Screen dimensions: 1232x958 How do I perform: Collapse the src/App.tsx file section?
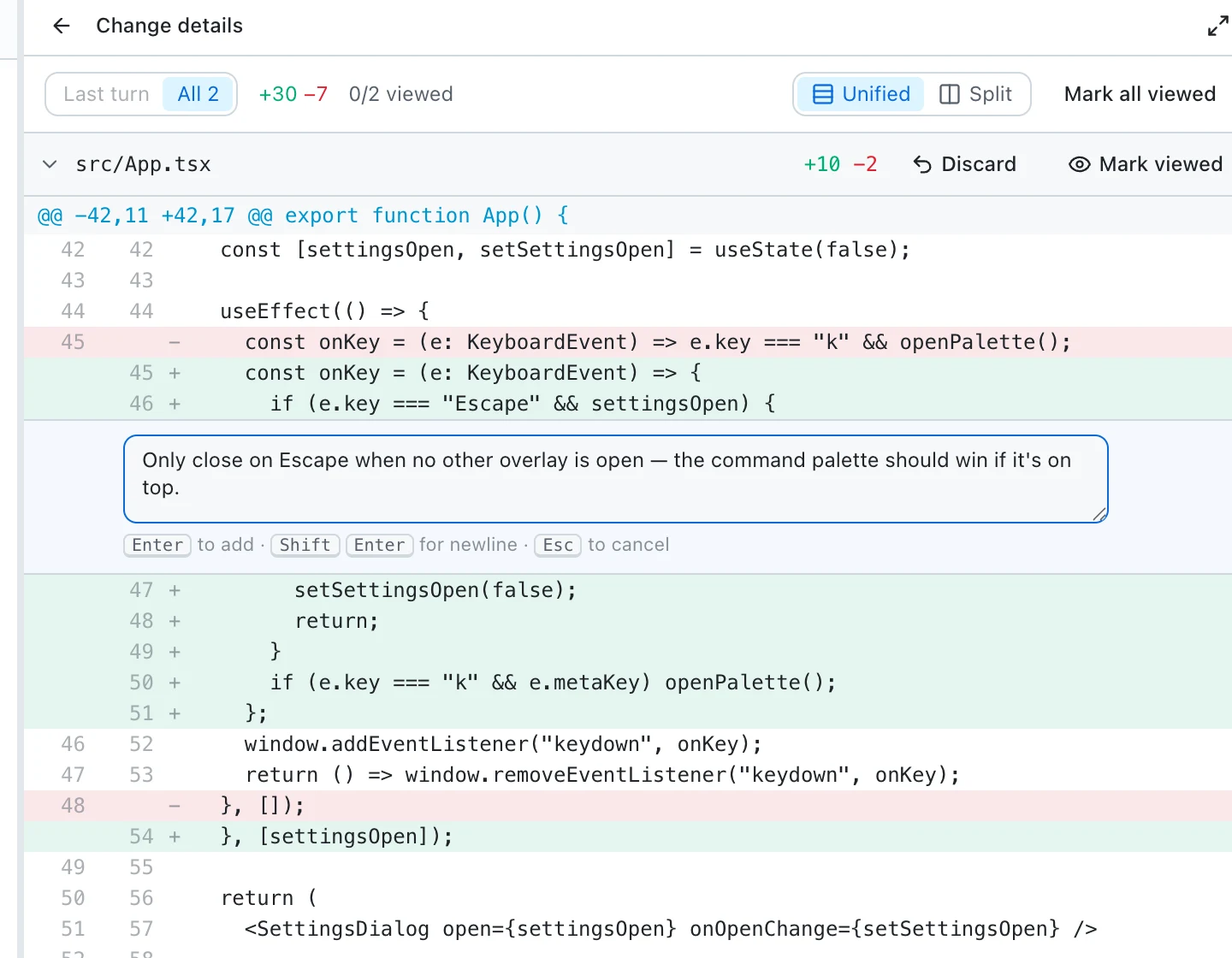click(x=50, y=164)
